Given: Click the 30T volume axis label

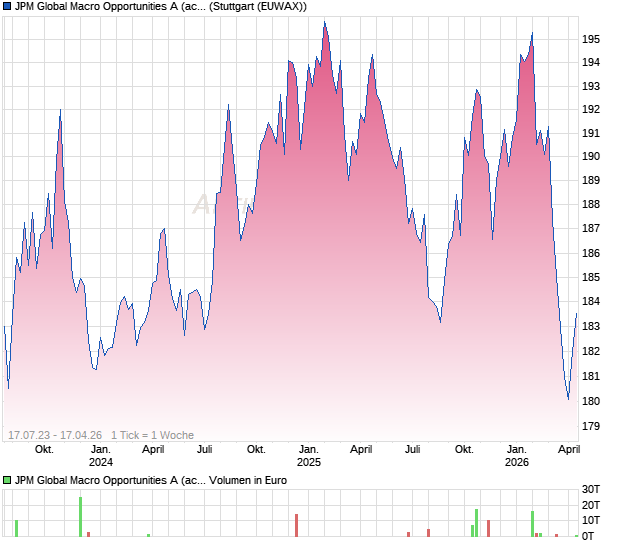Looking at the screenshot, I should [593, 489].
